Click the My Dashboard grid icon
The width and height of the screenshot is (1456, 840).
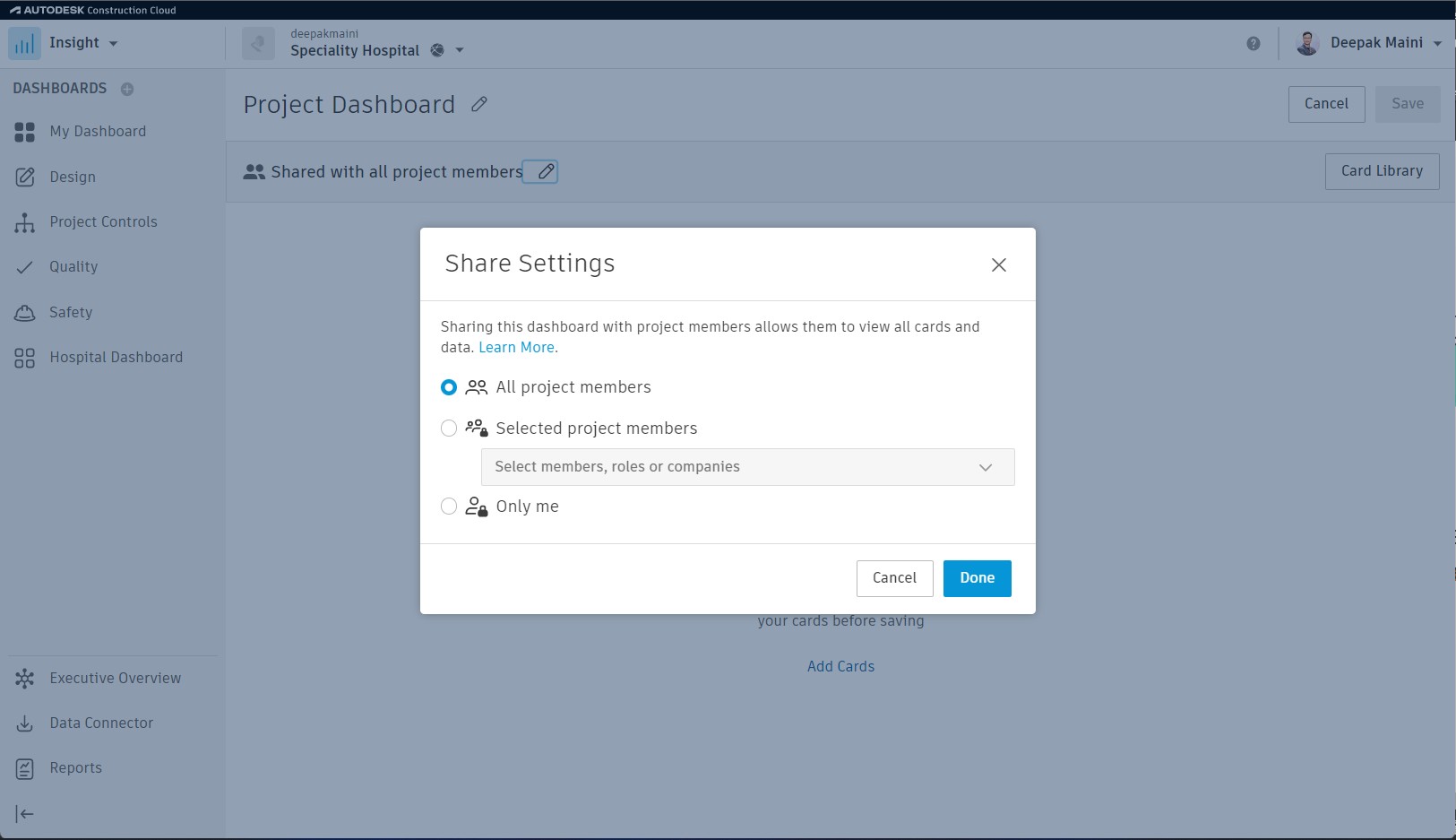(25, 132)
